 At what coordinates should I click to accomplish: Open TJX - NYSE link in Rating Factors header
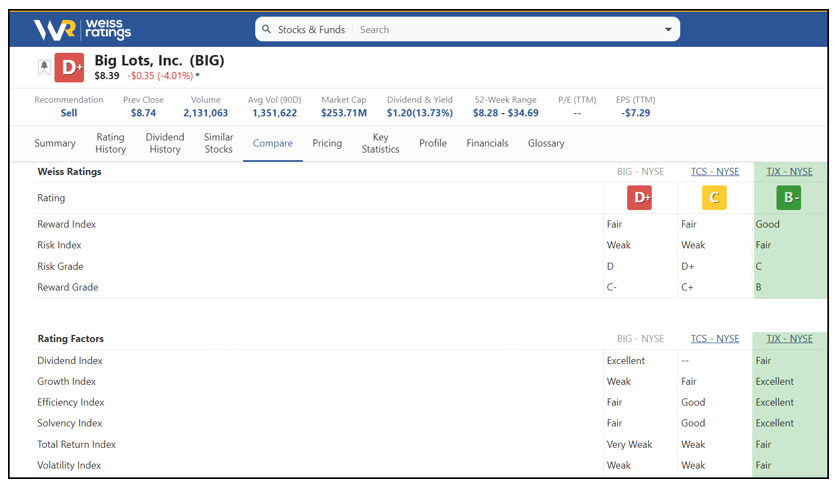(789, 339)
